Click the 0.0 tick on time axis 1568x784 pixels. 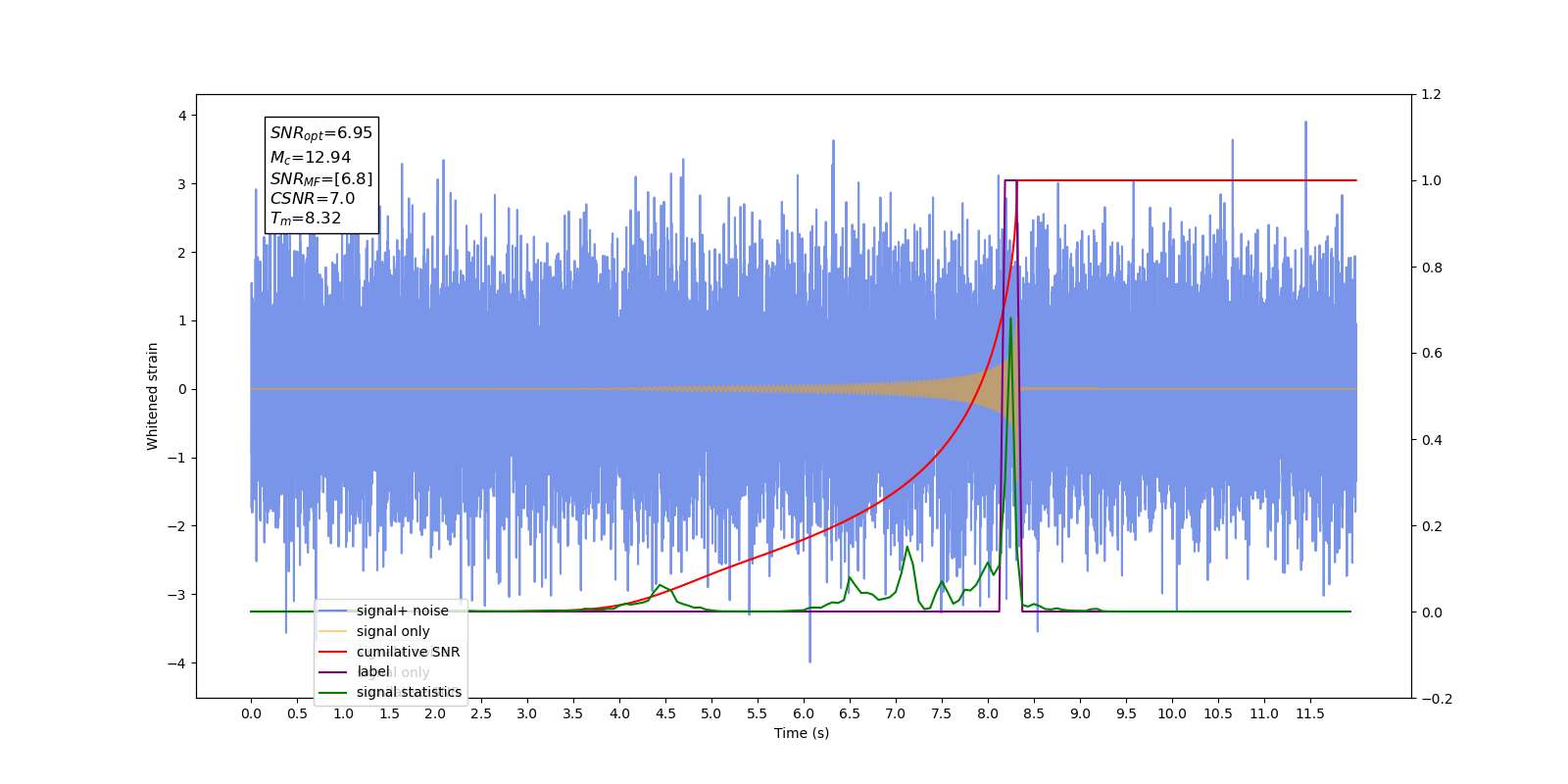[x=251, y=713]
